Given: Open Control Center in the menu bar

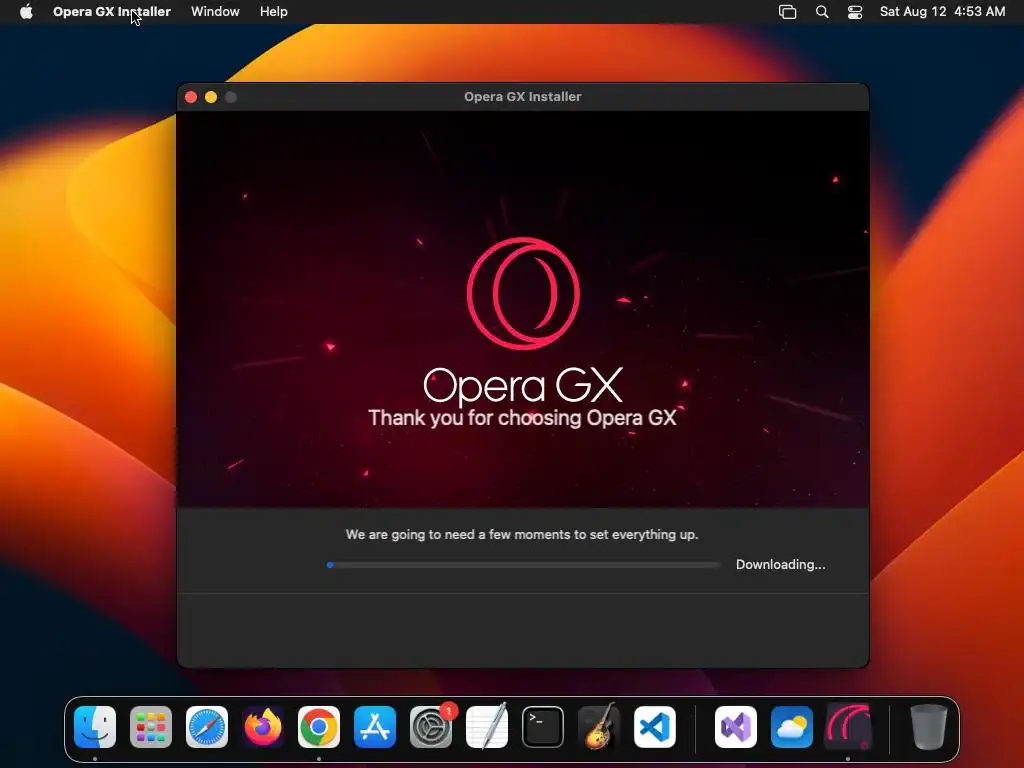Looking at the screenshot, I should tap(855, 12).
